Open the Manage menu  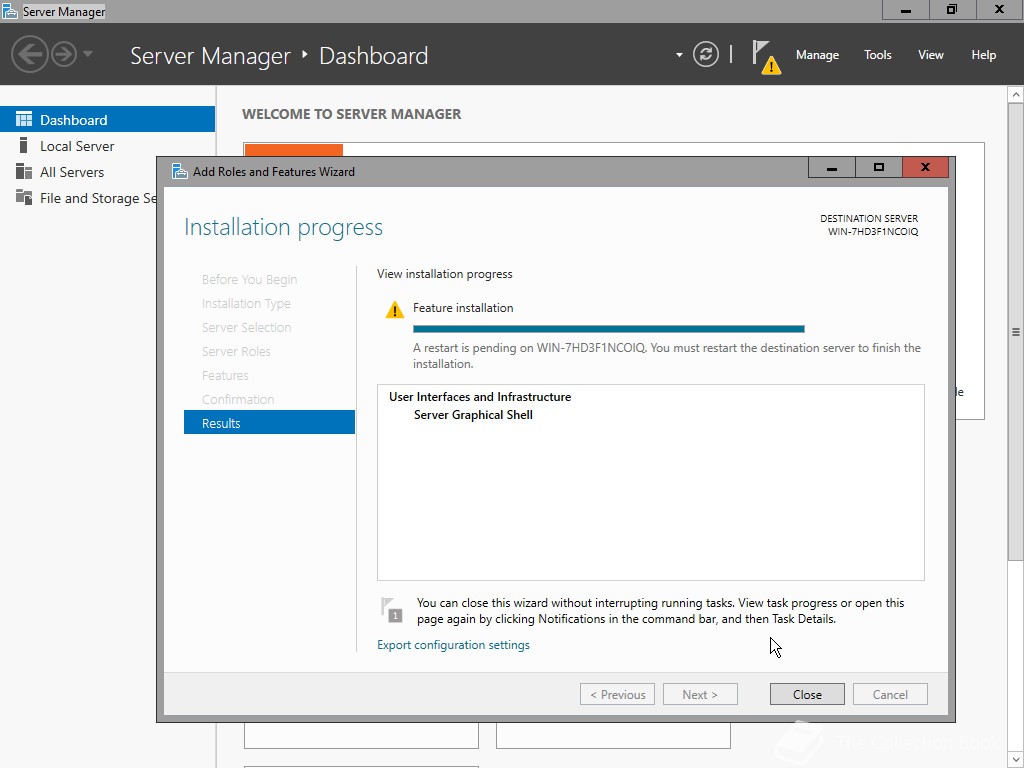(x=817, y=55)
